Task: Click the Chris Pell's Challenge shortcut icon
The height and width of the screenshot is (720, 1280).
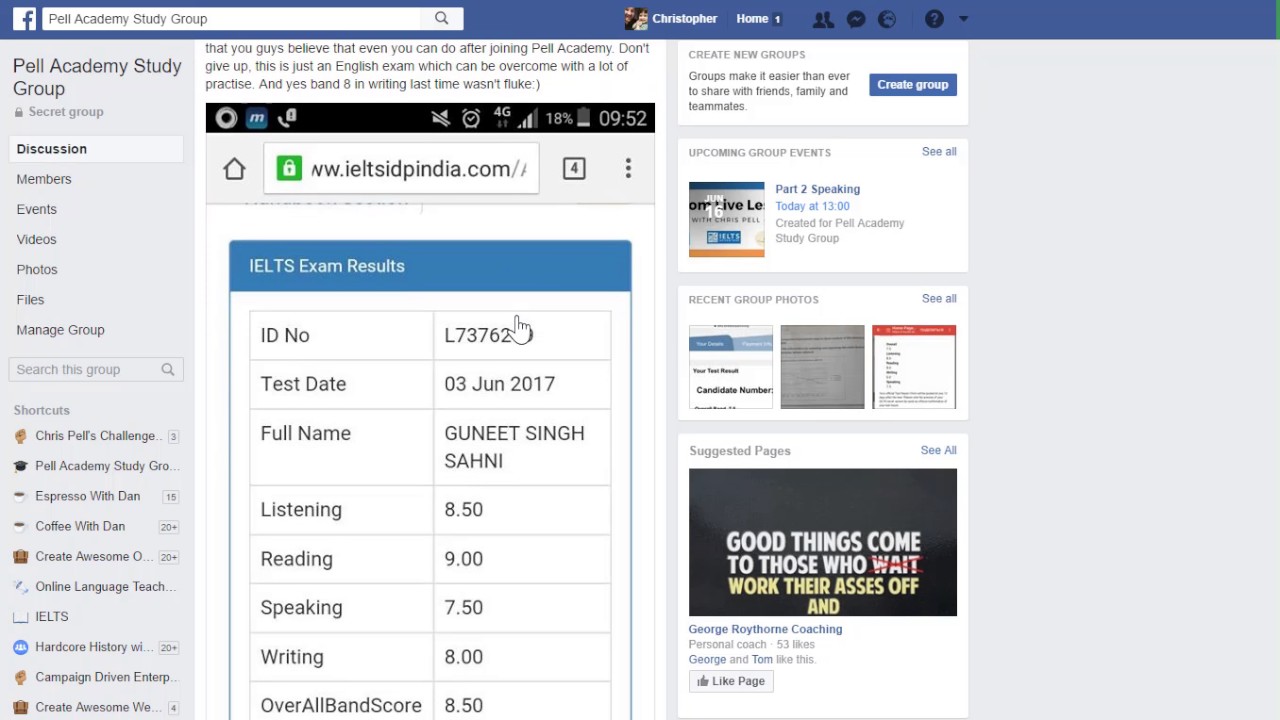Action: pos(20,436)
